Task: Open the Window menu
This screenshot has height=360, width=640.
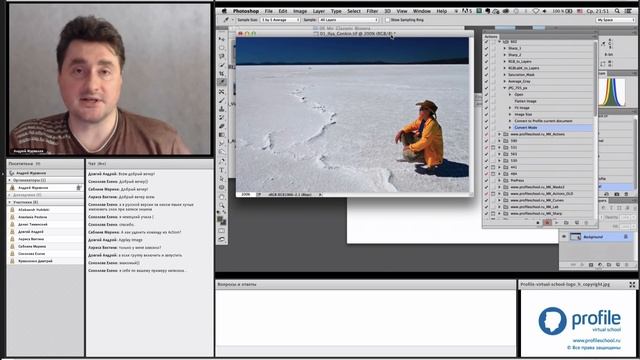Action: (422, 11)
